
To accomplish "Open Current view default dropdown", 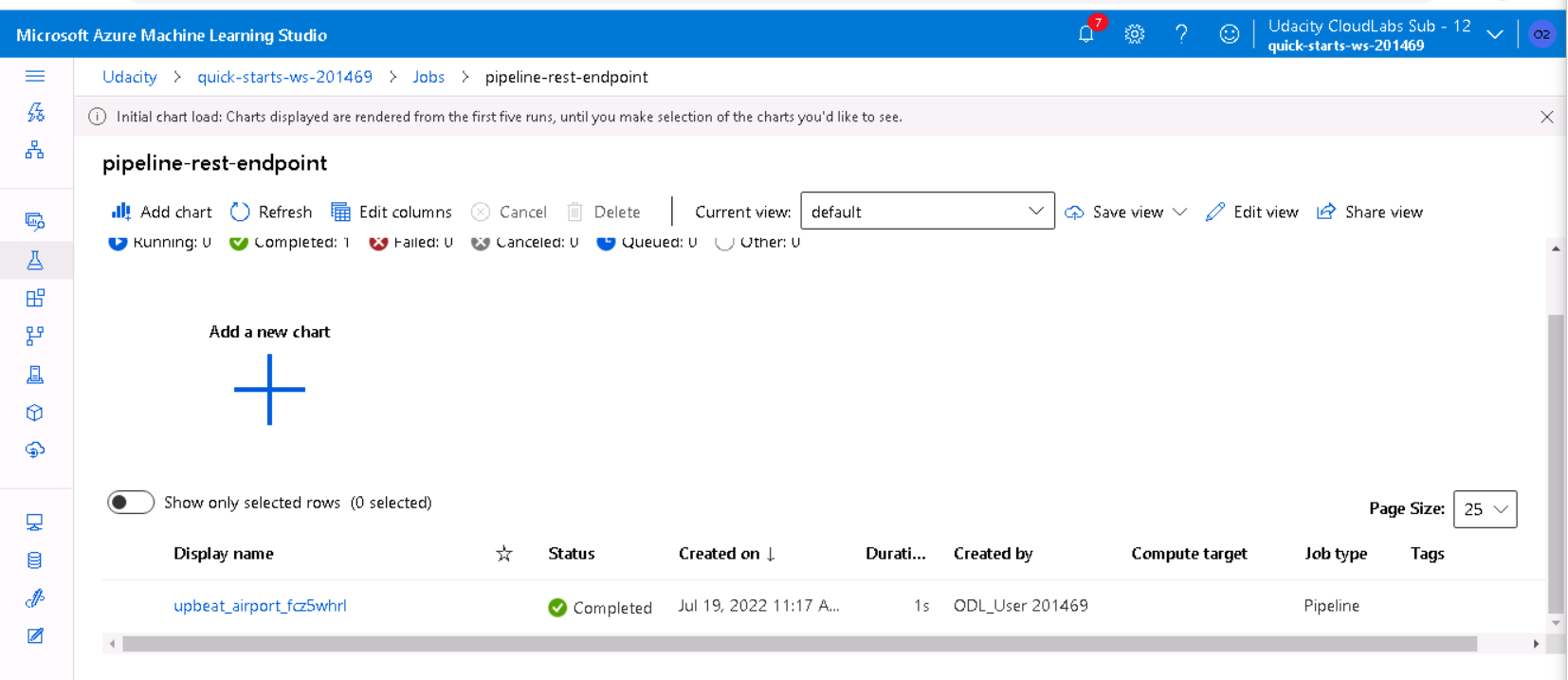I will tap(927, 211).
